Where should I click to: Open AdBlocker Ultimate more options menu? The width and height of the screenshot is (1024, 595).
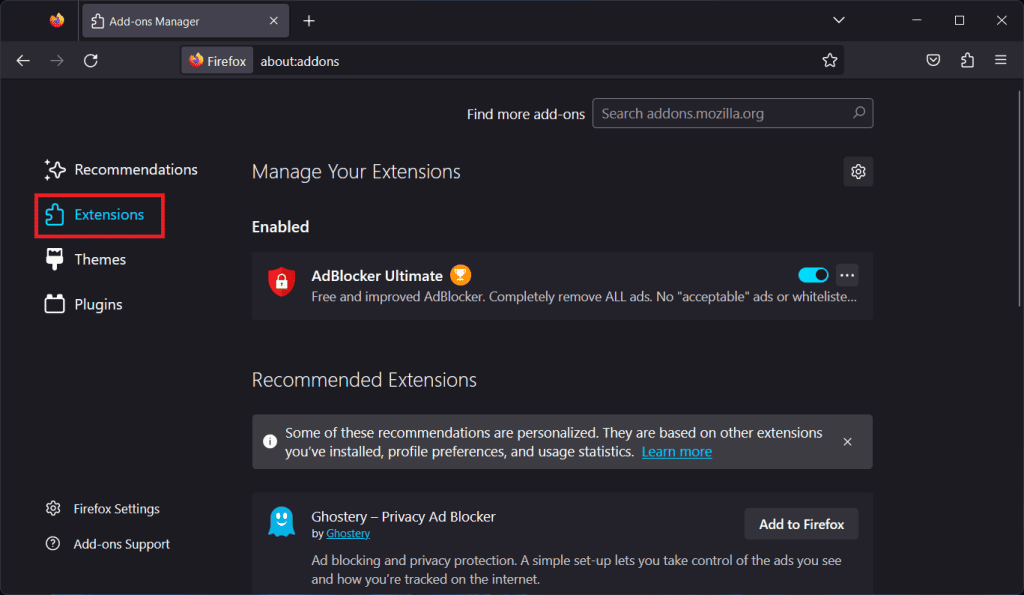click(x=847, y=275)
